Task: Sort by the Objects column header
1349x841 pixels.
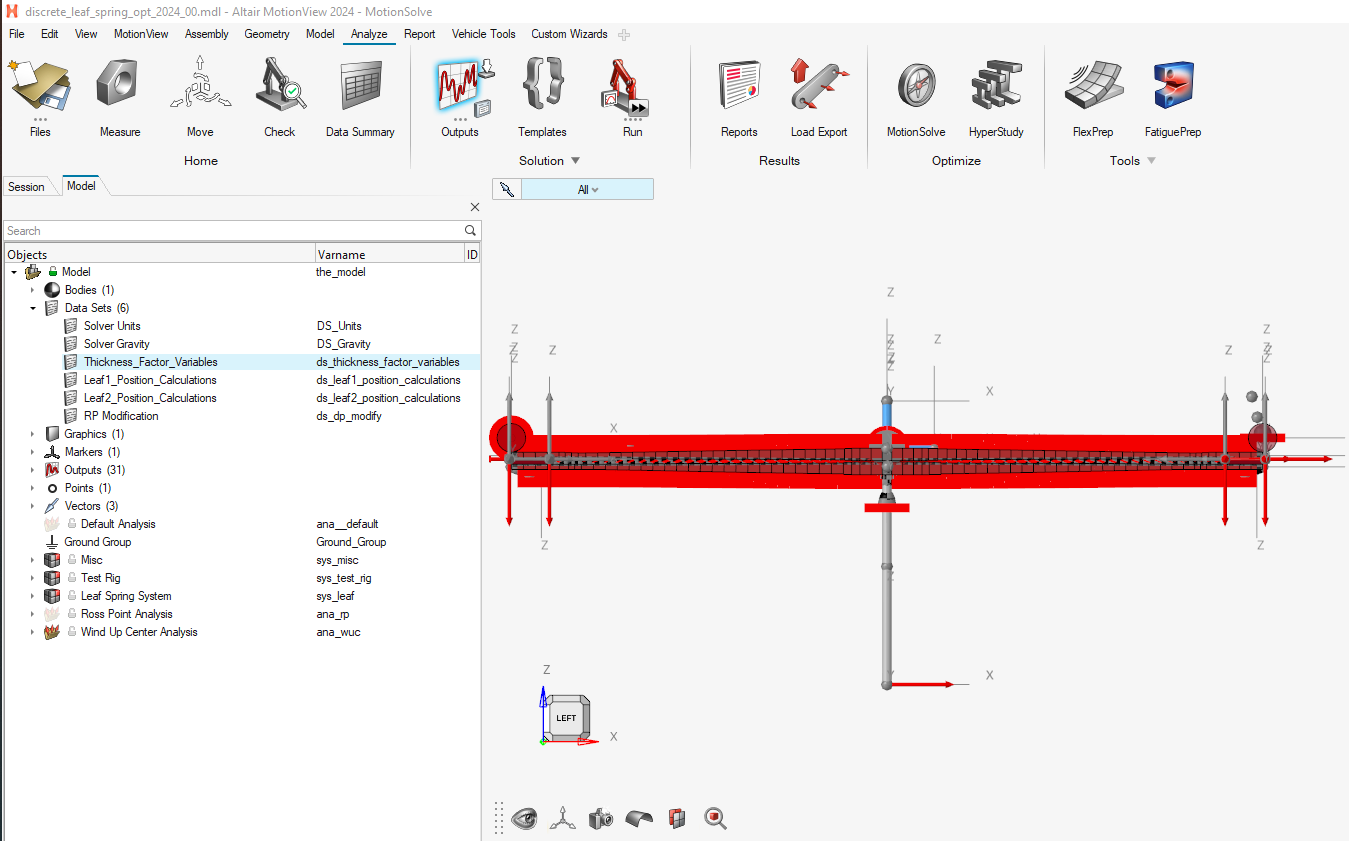Action: tap(160, 255)
